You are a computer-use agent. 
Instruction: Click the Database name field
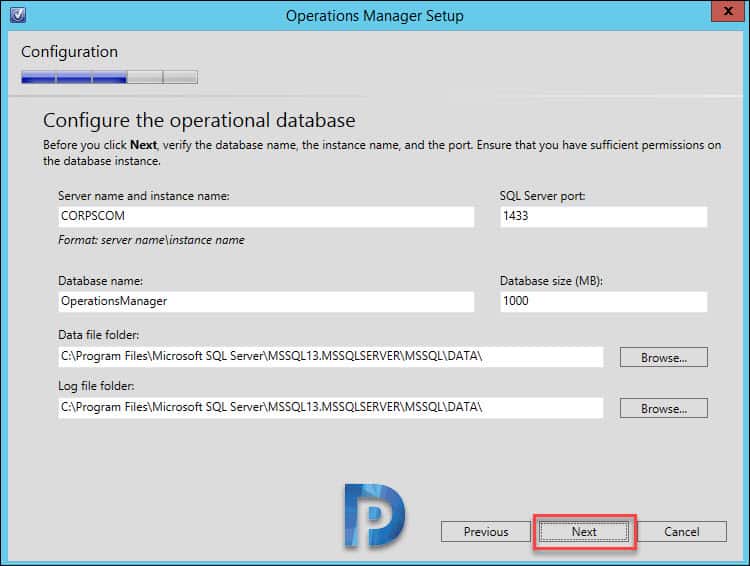(266, 301)
